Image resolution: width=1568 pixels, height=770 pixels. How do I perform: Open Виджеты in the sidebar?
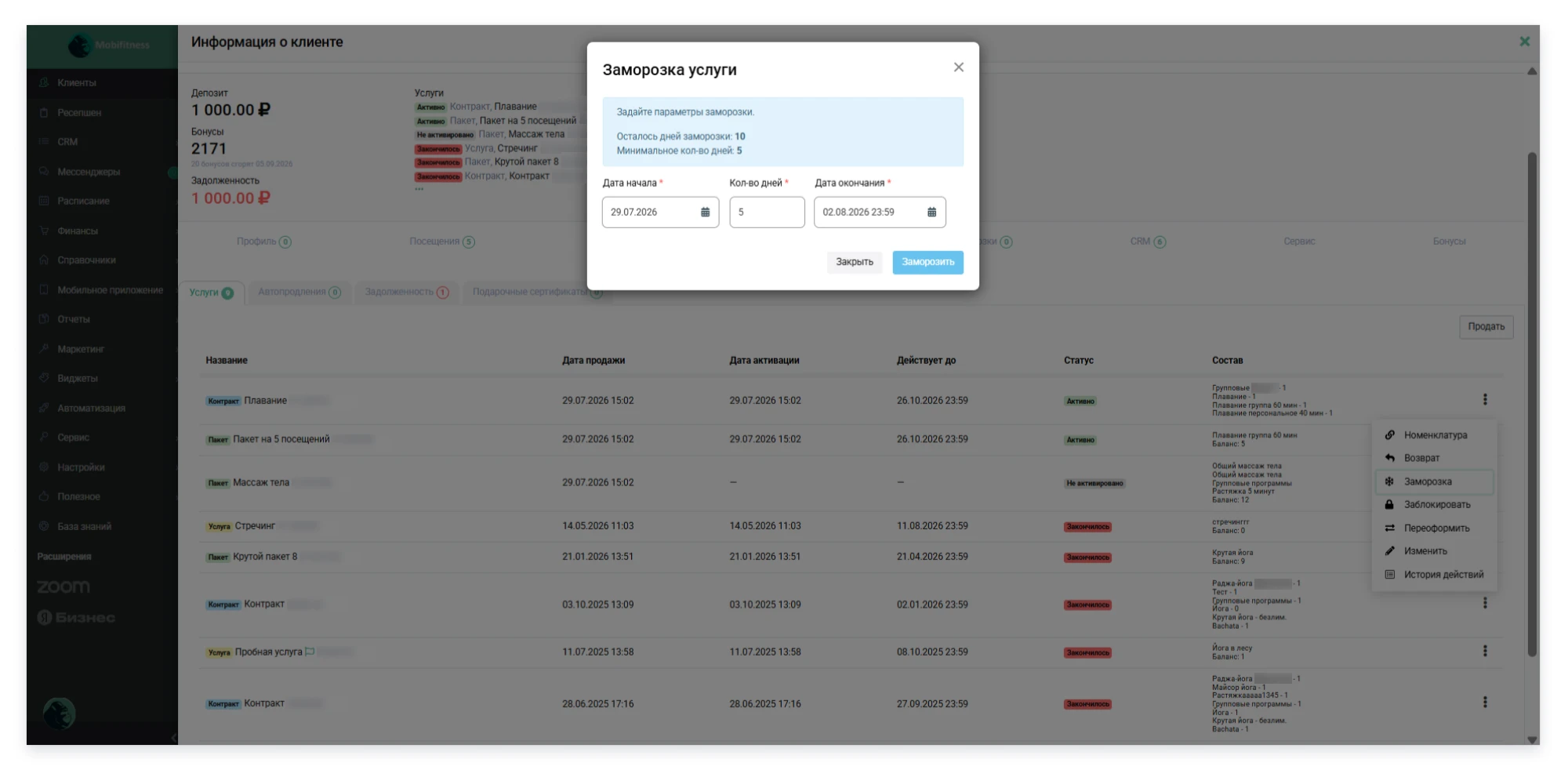(x=102, y=379)
